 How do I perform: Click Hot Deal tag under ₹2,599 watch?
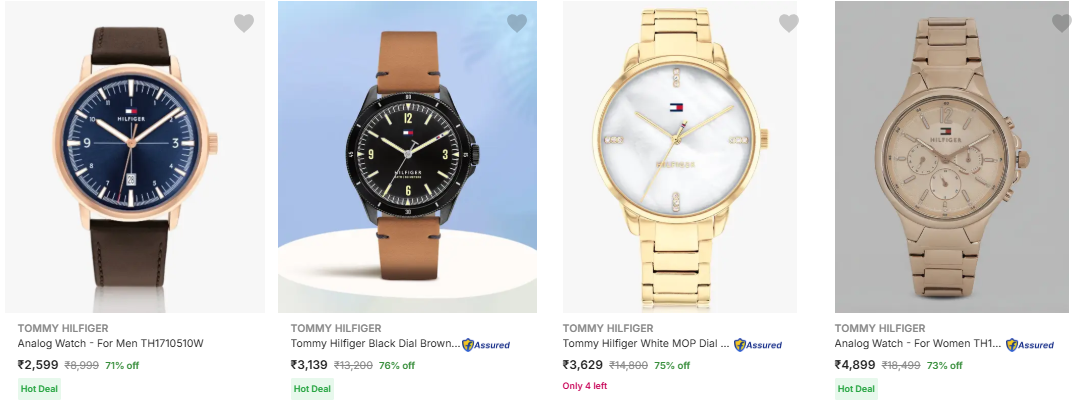point(39,388)
